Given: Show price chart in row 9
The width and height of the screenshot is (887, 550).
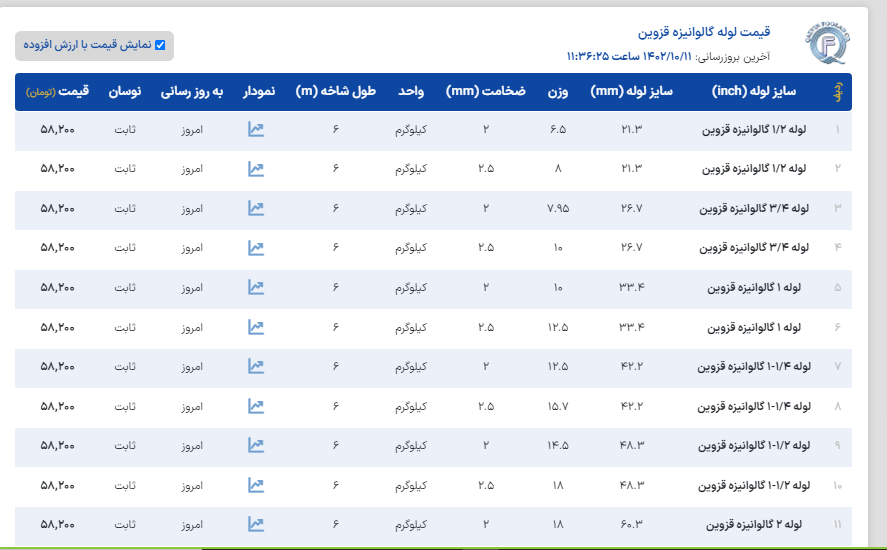Looking at the screenshot, I should point(256,445).
